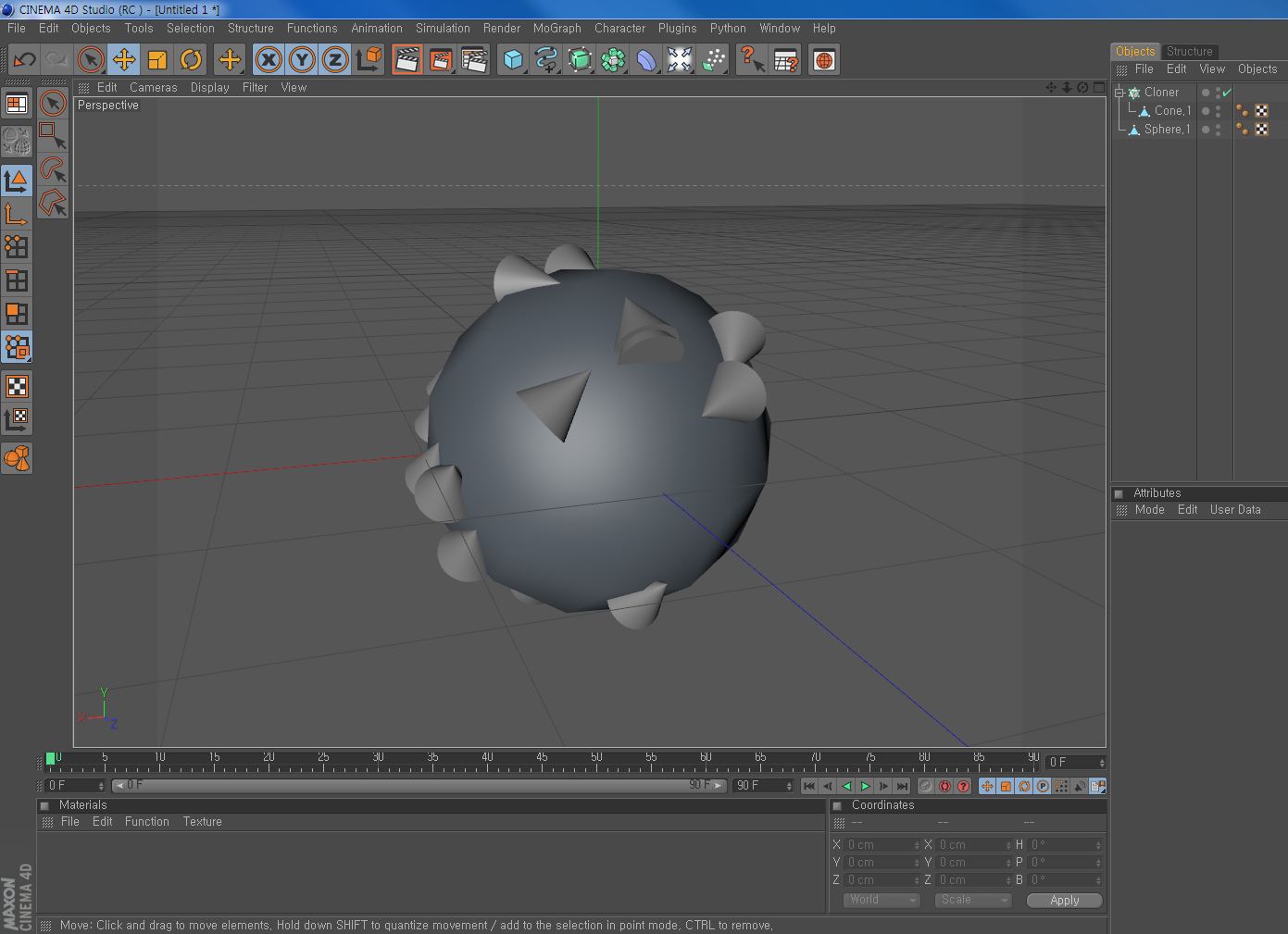Collapse the Cloner object tree node

pos(1119,92)
